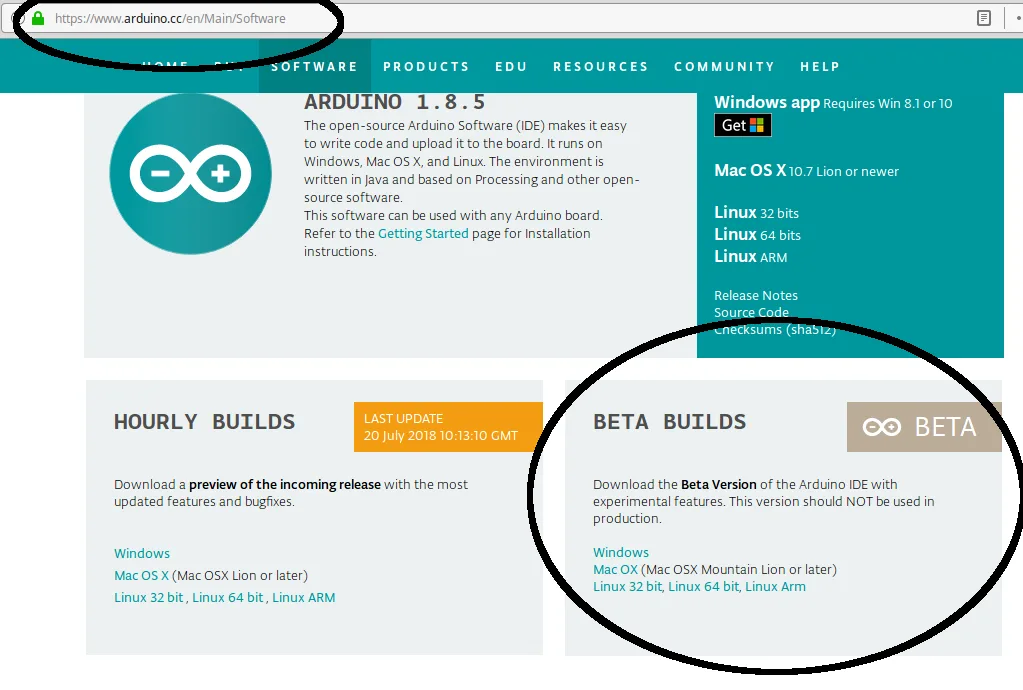Download beta build for Mac OX

tap(615, 569)
